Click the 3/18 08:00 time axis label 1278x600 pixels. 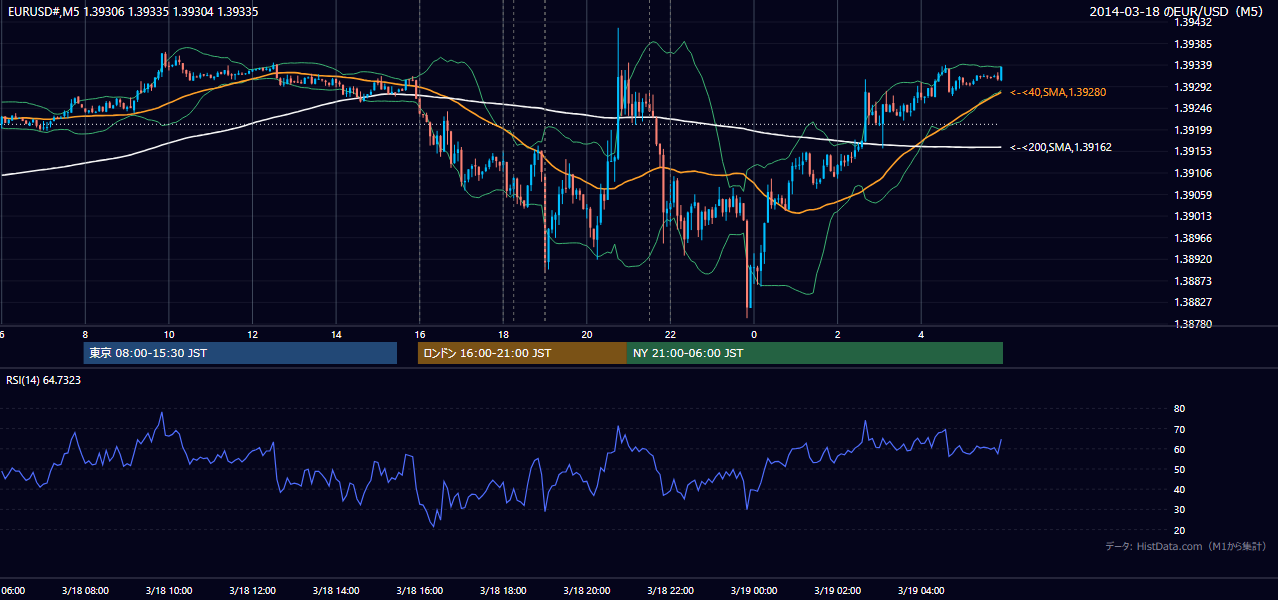85,590
